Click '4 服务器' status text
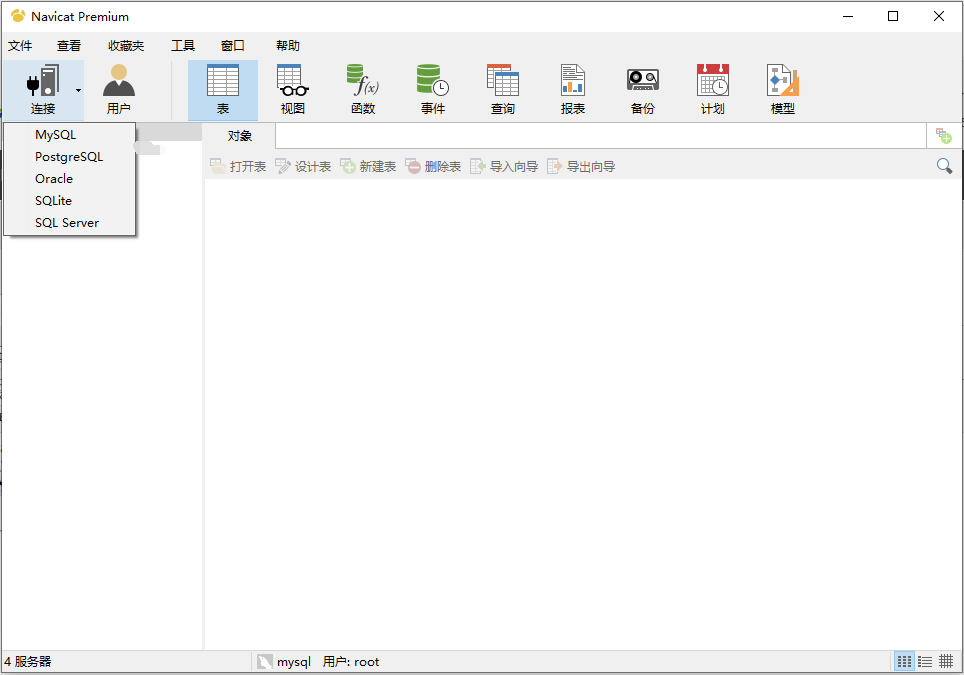964x675 pixels. pos(28,662)
